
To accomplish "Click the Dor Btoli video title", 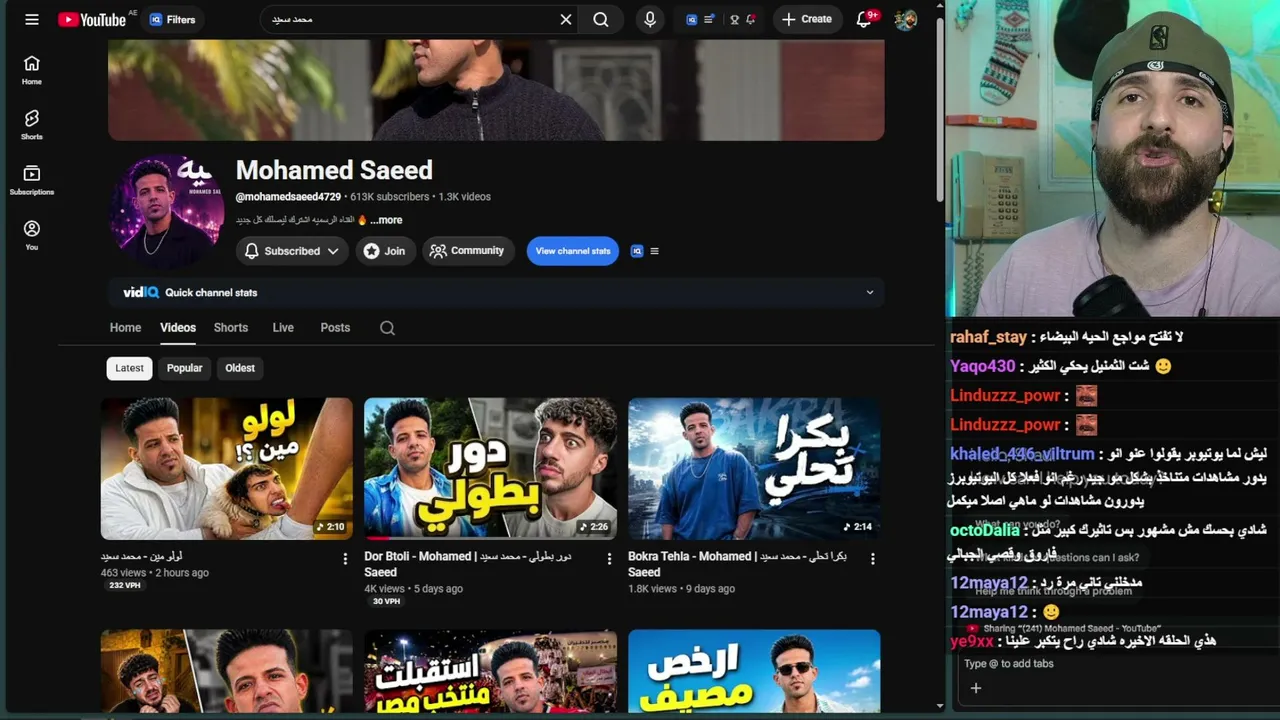I will click(x=468, y=564).
